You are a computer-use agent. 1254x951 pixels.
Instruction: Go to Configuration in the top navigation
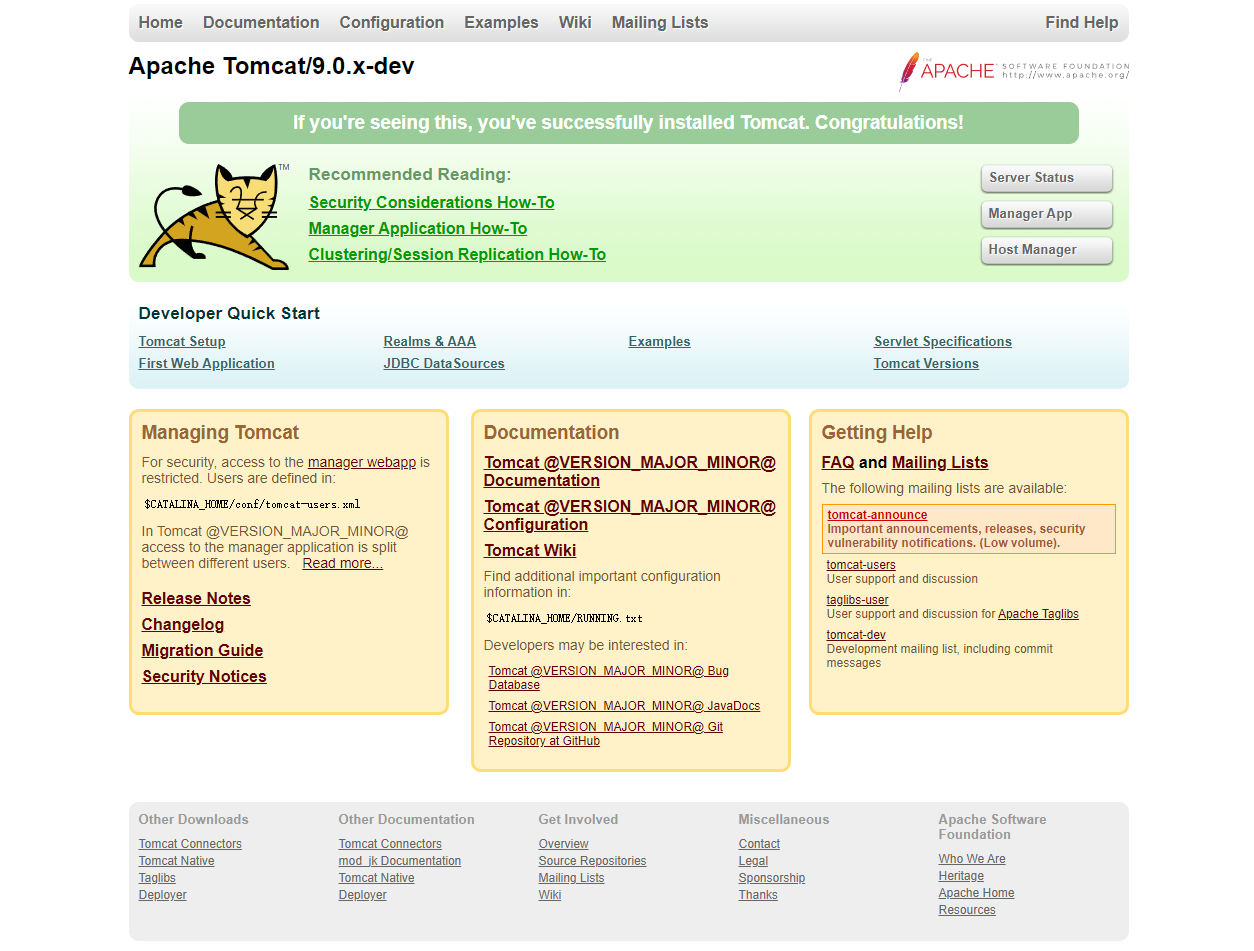(392, 22)
